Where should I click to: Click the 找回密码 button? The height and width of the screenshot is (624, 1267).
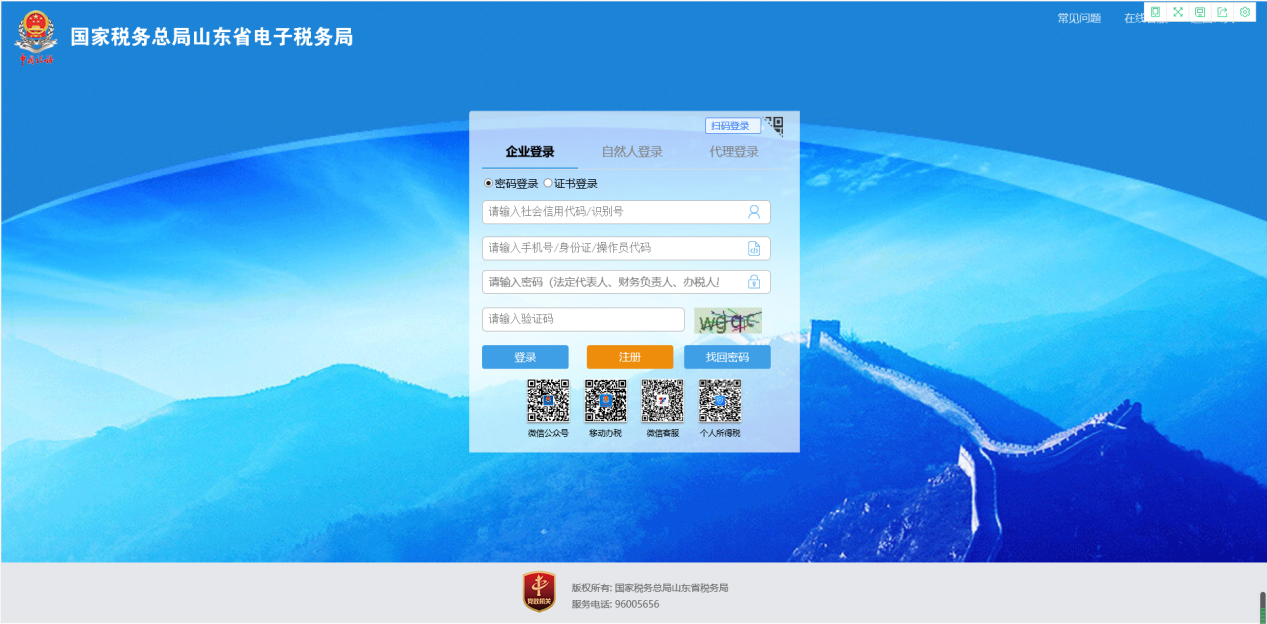tap(727, 357)
